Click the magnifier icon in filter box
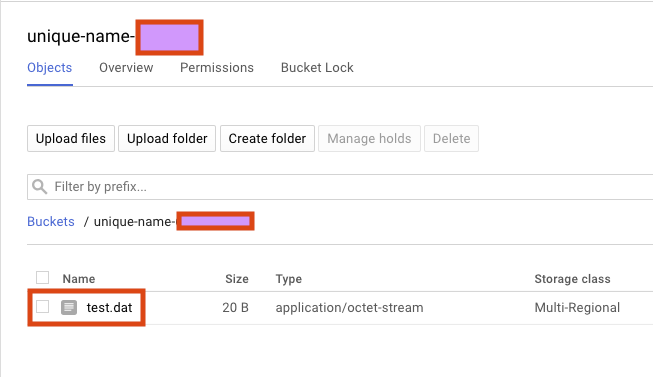This screenshot has width=653, height=377. click(x=40, y=187)
